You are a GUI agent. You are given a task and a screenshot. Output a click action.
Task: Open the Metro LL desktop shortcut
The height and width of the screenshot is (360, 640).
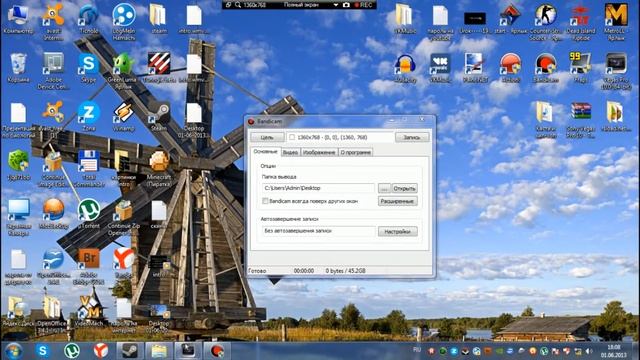click(616, 22)
